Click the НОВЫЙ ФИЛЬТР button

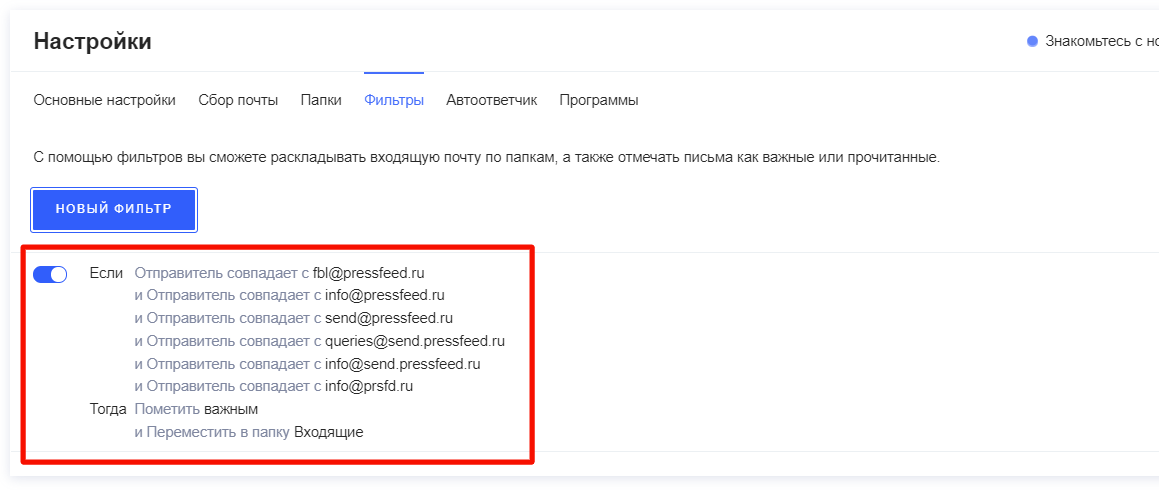coord(114,210)
